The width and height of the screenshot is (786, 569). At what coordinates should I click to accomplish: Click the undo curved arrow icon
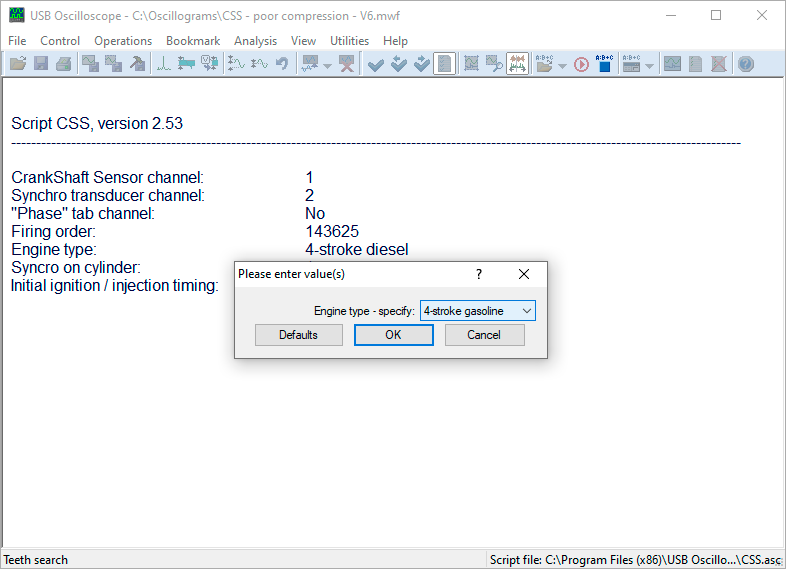(x=282, y=64)
